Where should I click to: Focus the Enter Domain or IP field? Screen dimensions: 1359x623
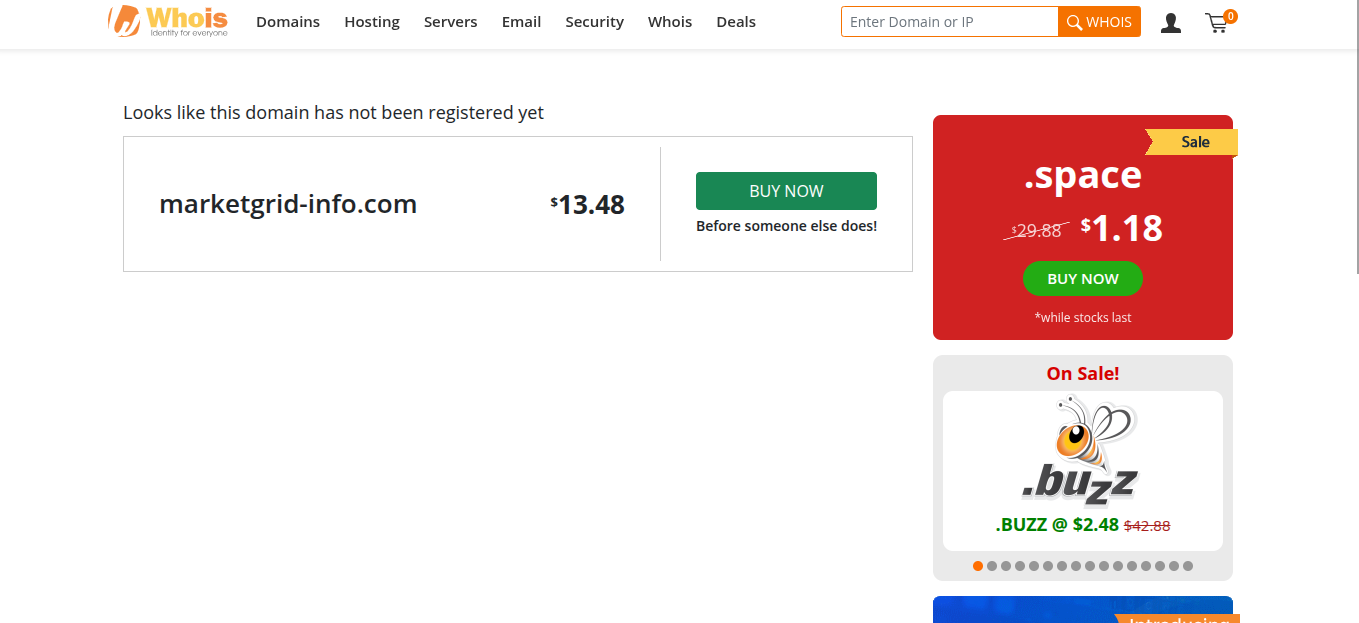pos(949,22)
